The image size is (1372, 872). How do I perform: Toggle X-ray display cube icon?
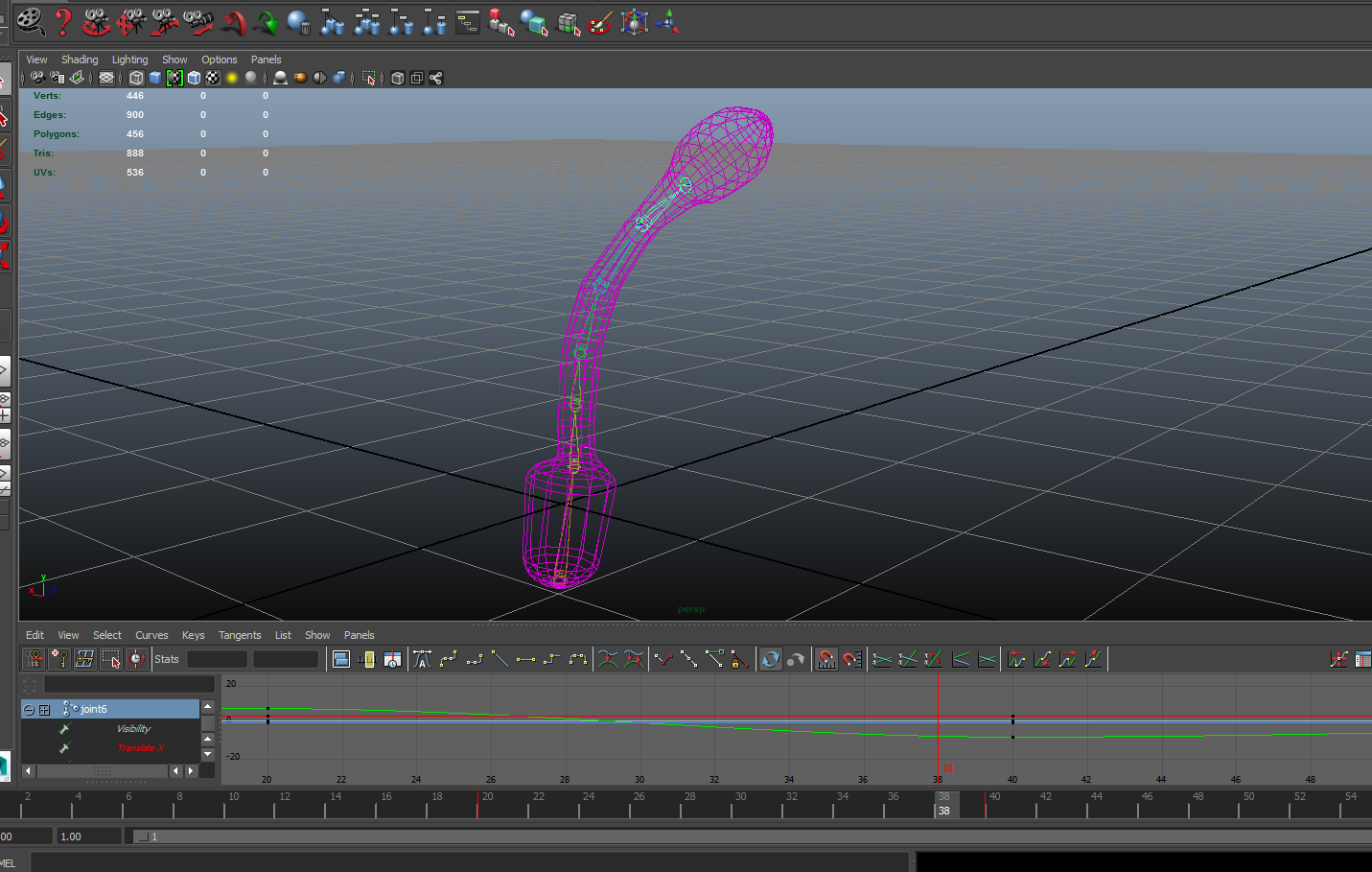(398, 78)
